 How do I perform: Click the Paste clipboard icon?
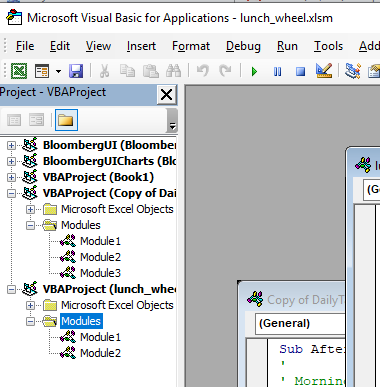[x=151, y=71]
